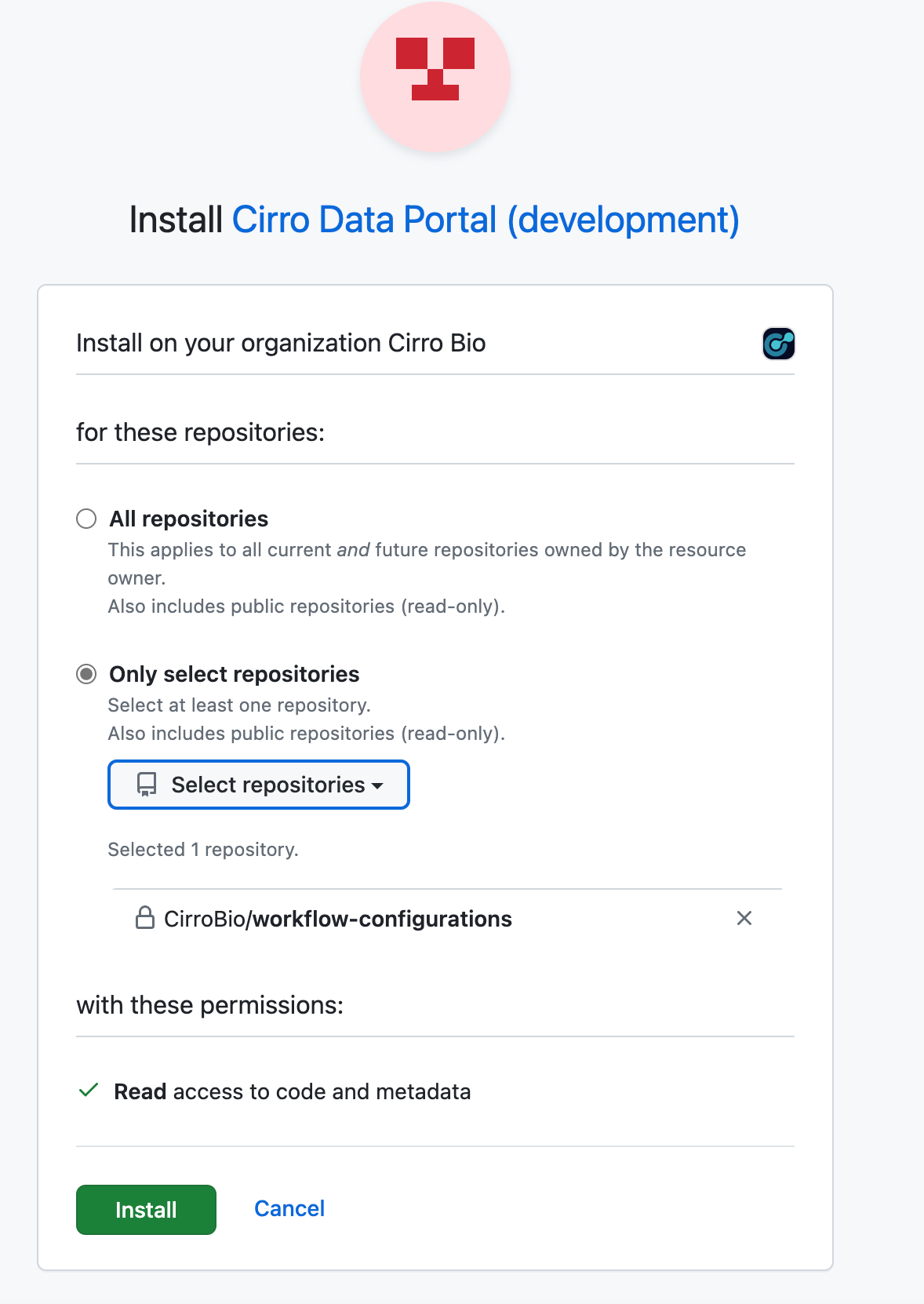Open the Select repositories dropdown

coord(259,785)
